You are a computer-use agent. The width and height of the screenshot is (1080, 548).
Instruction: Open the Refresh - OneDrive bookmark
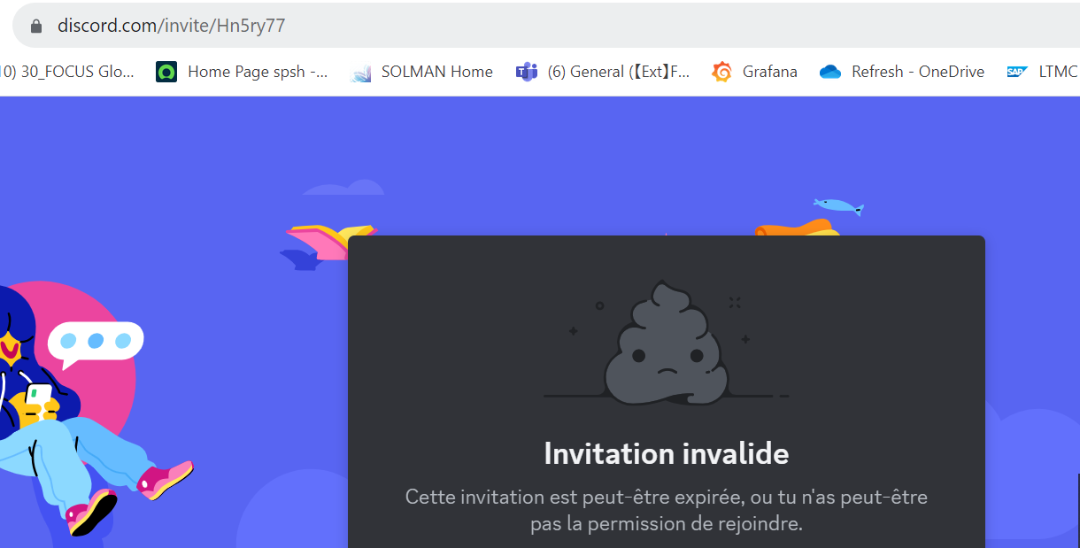click(917, 72)
